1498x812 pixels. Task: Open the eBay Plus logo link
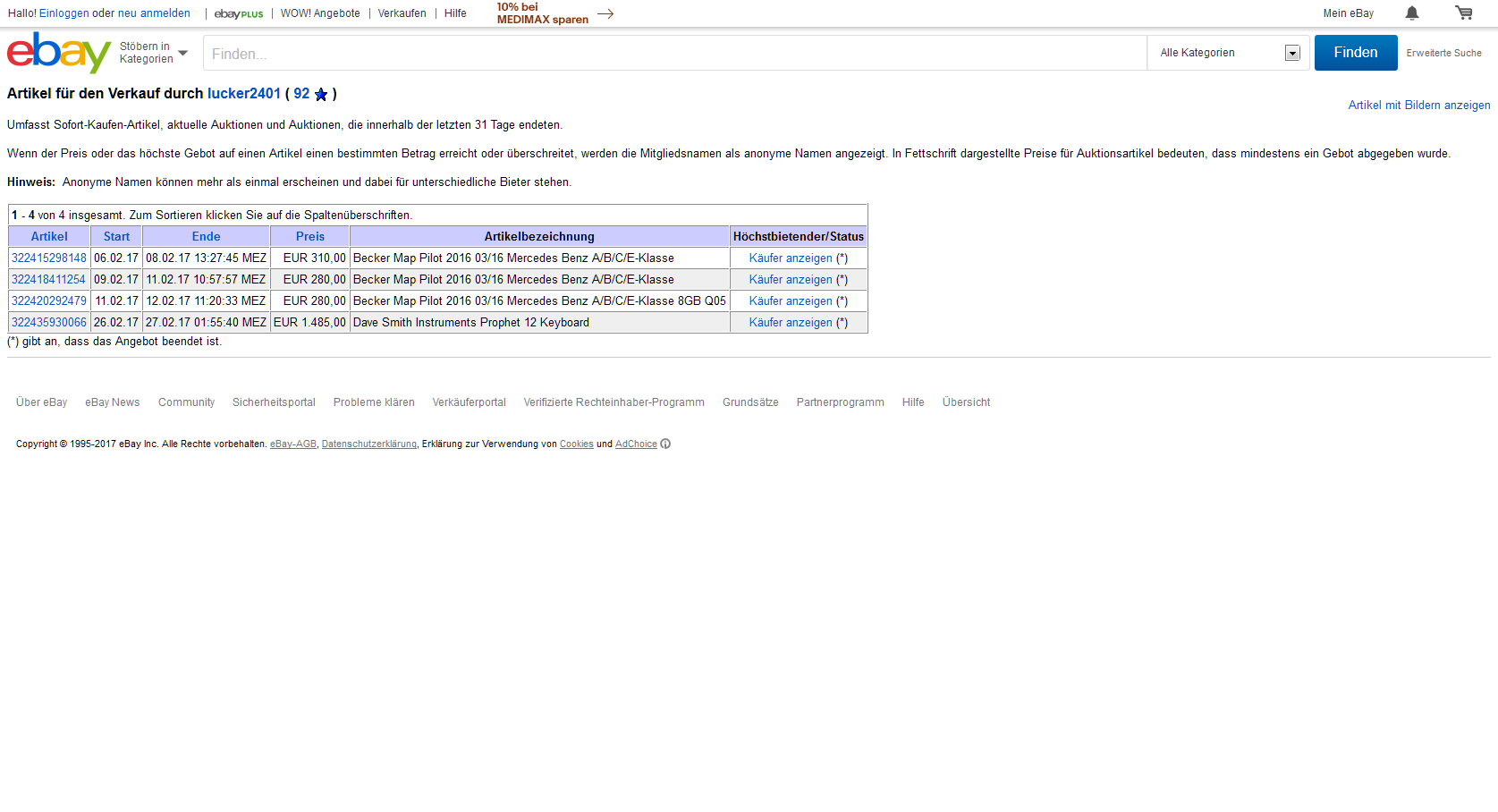(x=239, y=13)
